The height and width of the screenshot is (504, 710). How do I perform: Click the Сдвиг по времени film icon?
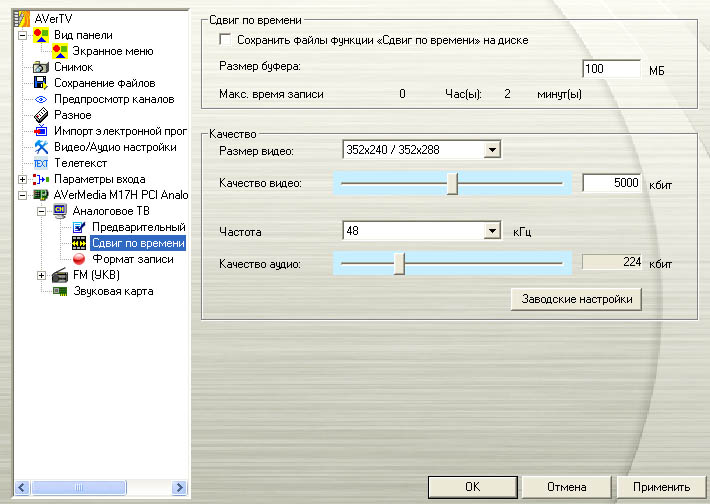79,243
